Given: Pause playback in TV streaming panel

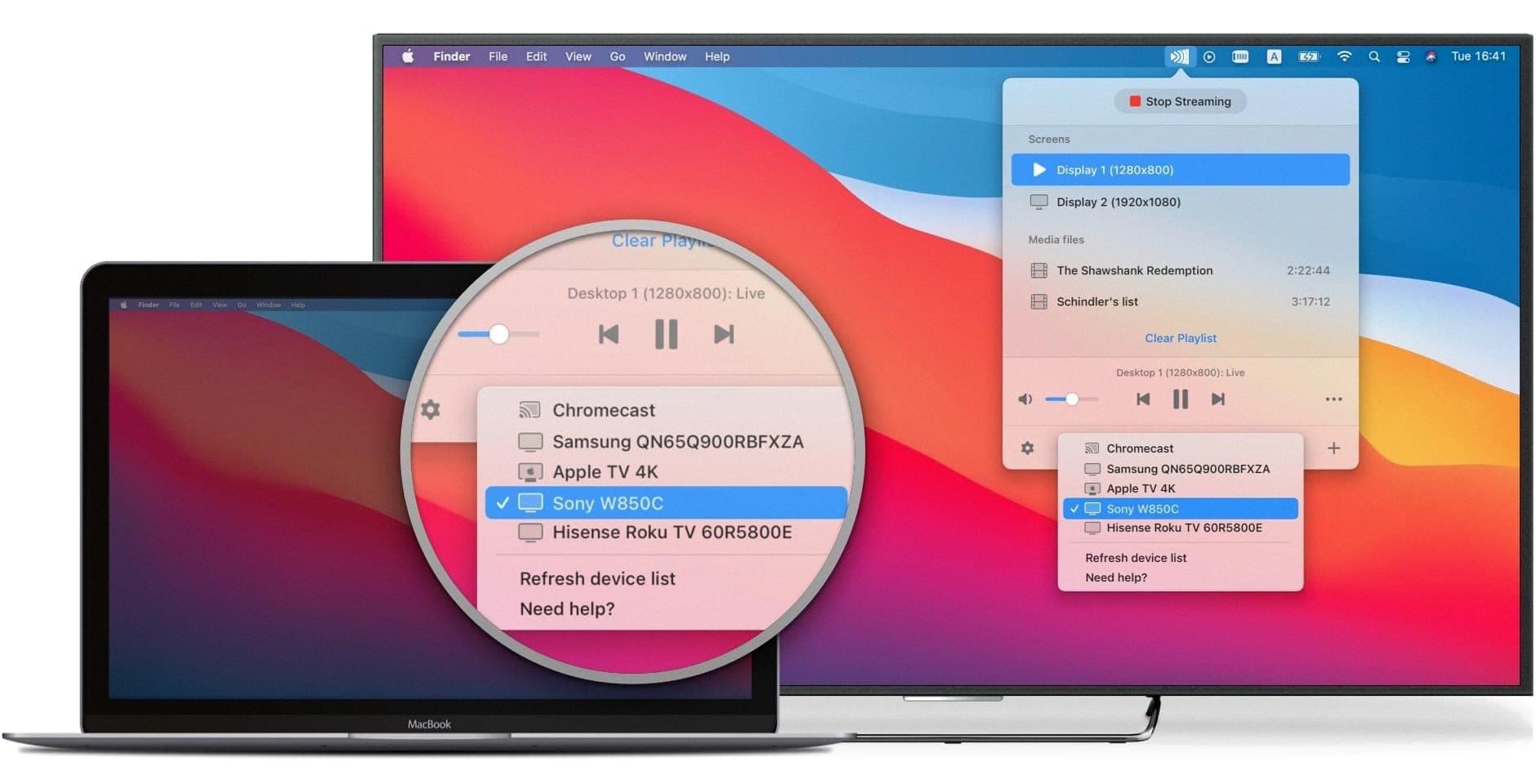Looking at the screenshot, I should [1181, 399].
